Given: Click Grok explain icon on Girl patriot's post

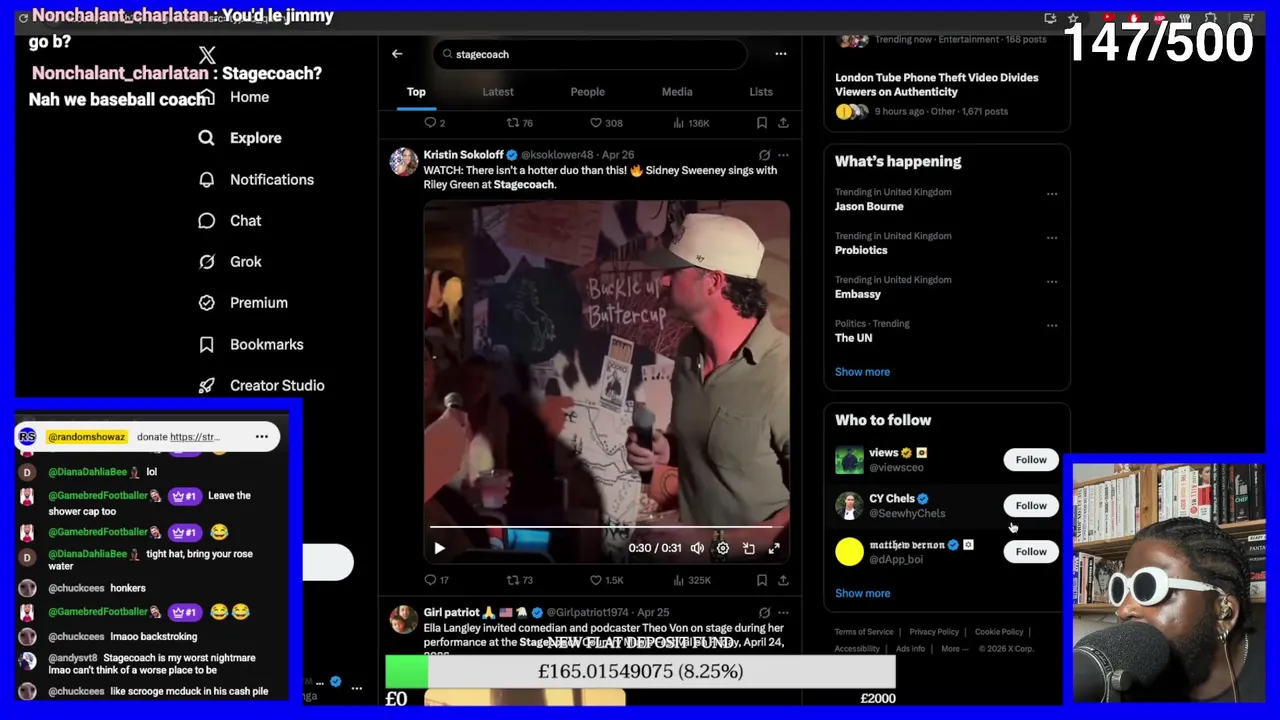Looking at the screenshot, I should (764, 612).
